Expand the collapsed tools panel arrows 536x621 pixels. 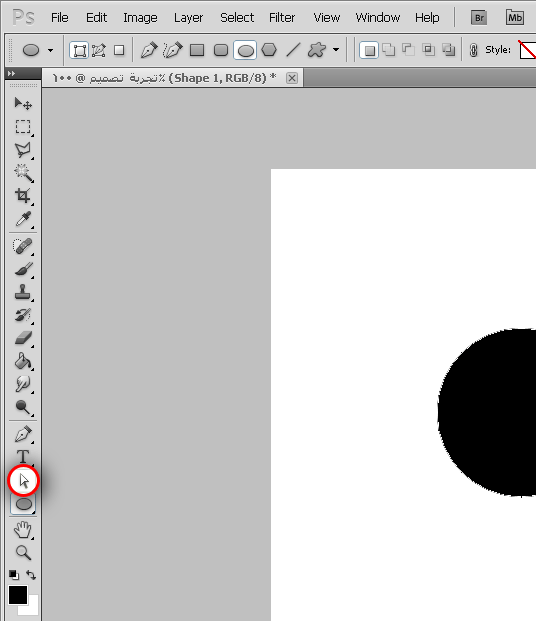click(11, 73)
